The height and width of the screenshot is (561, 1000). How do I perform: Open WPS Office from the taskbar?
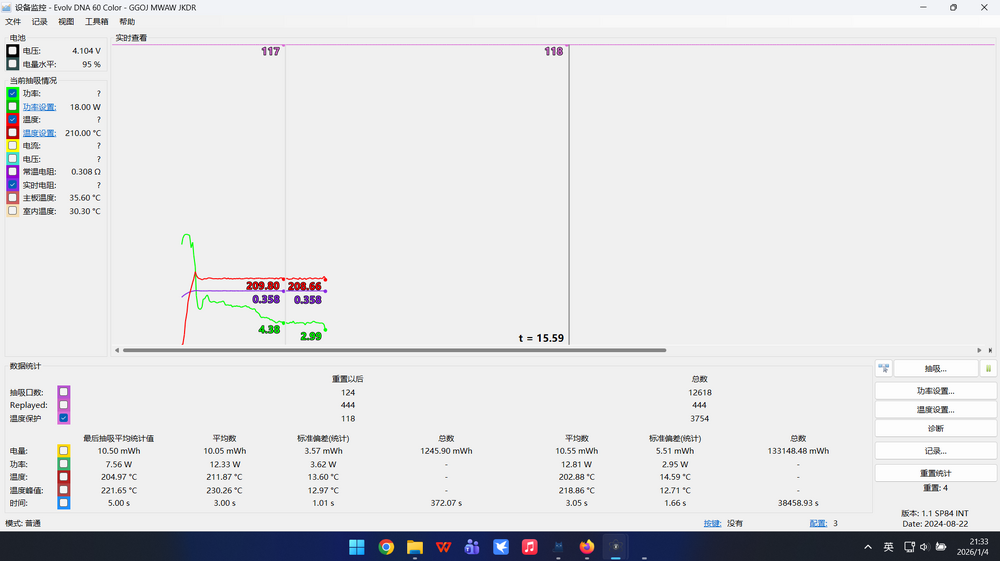[443, 547]
